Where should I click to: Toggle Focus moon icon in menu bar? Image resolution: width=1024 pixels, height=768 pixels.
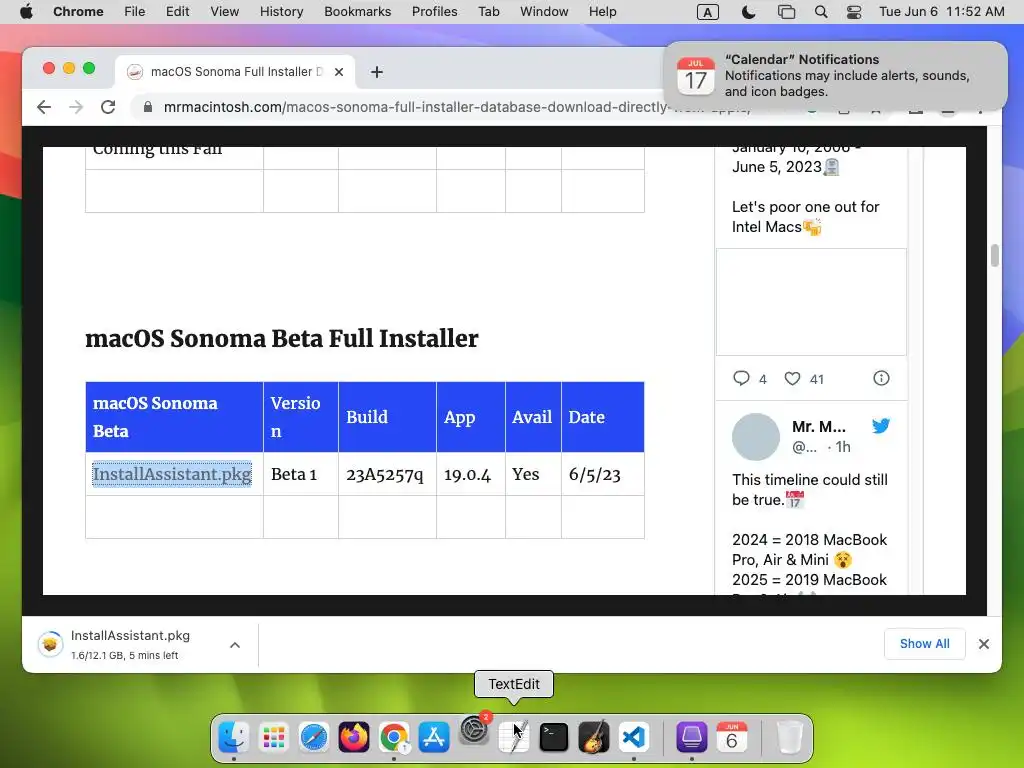748,12
